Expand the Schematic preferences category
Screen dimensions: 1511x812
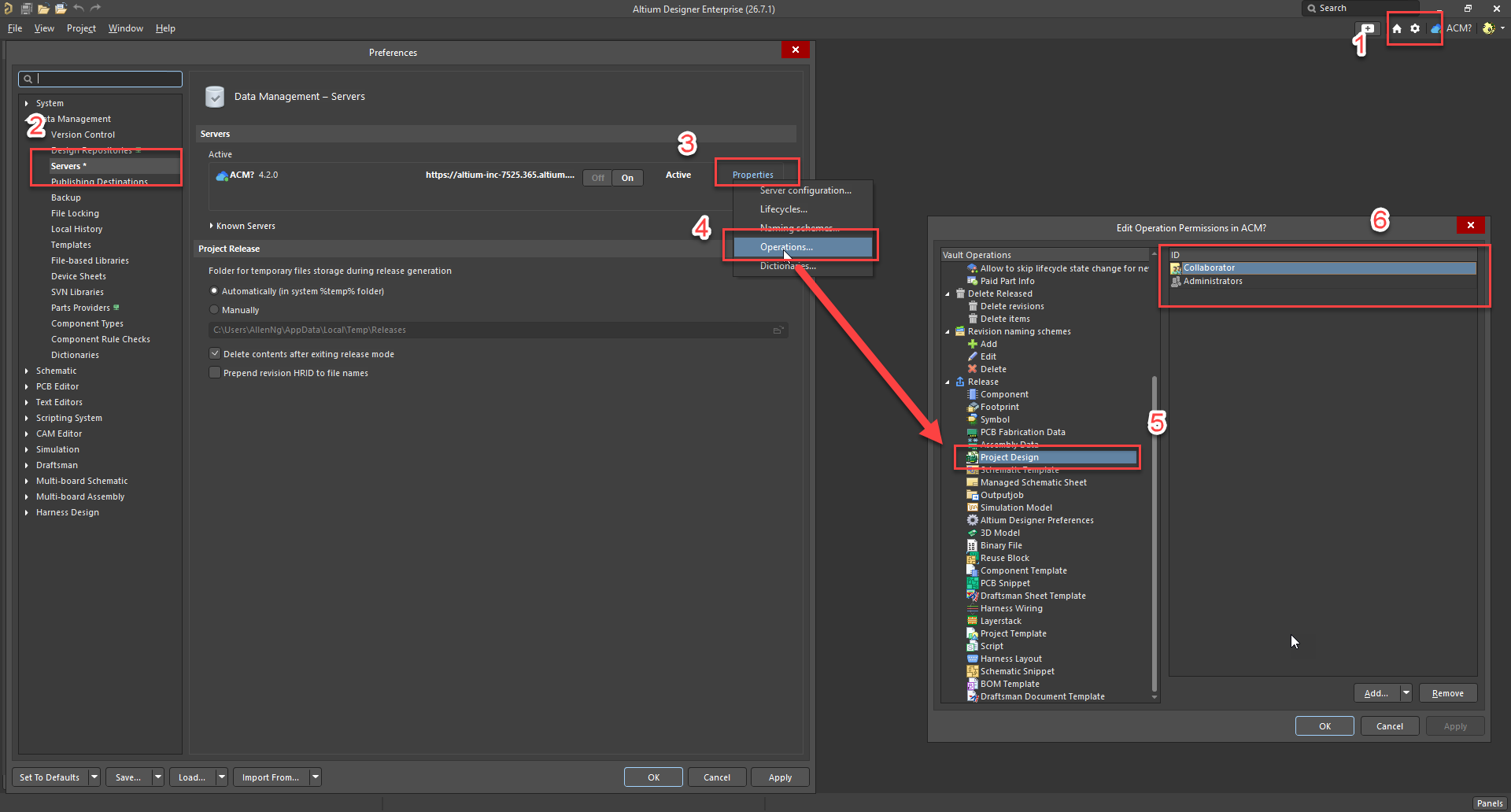click(27, 371)
